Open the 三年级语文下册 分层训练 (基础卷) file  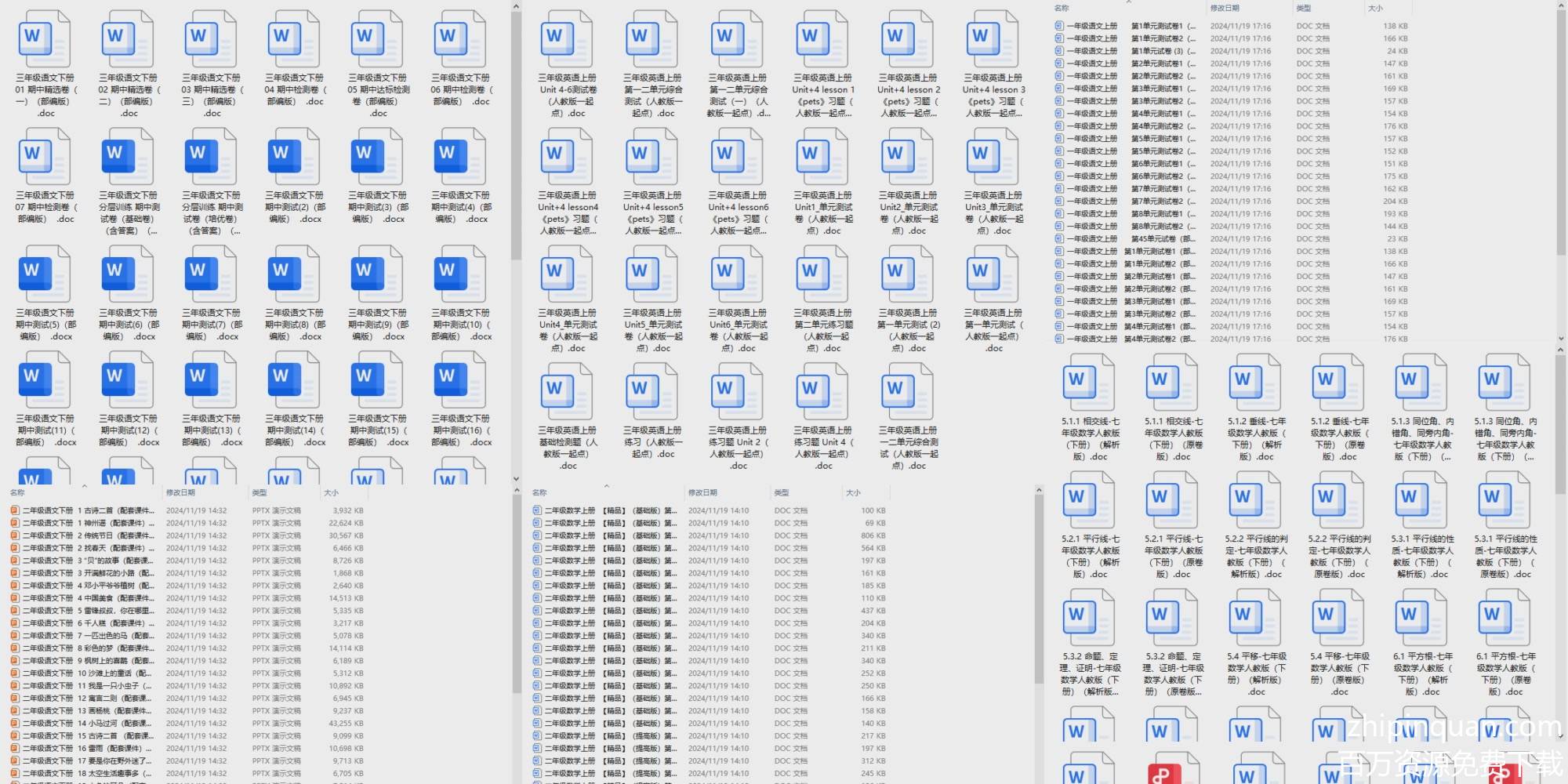pos(128,157)
